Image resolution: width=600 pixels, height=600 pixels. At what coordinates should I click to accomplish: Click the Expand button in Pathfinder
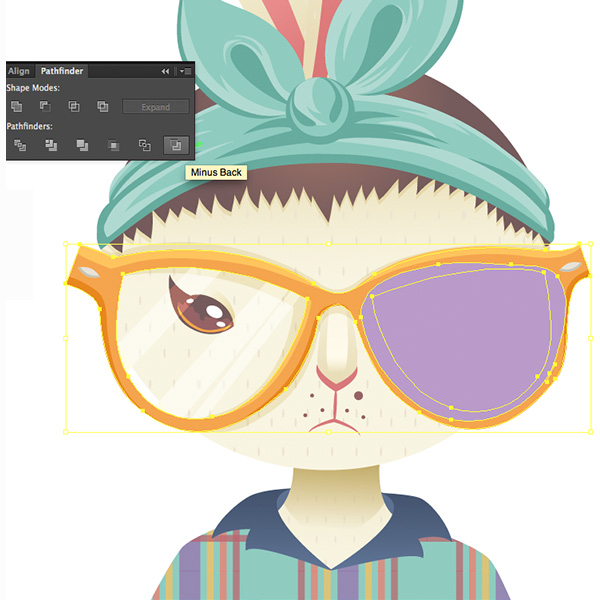tap(156, 107)
